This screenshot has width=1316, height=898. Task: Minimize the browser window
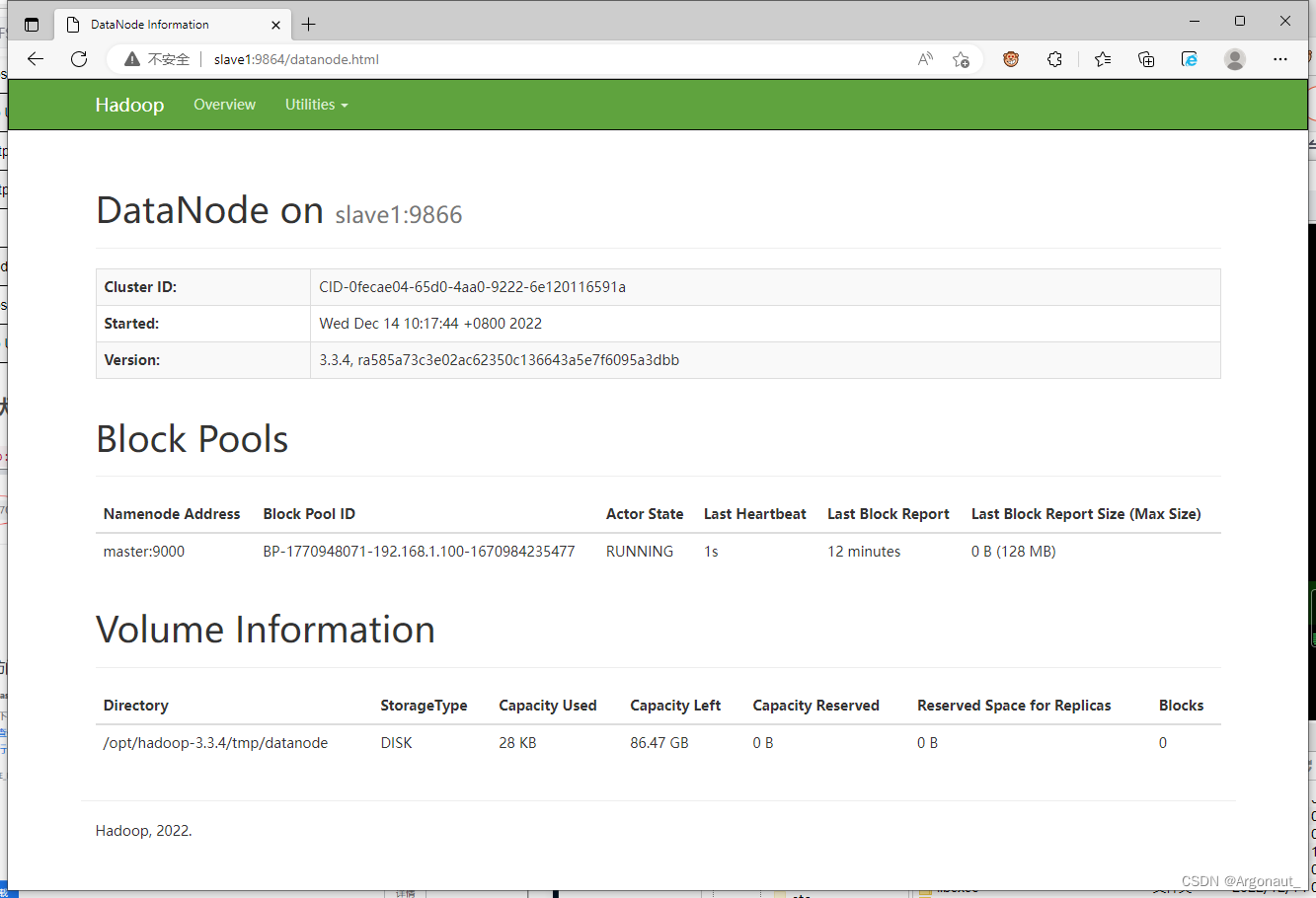click(1195, 21)
